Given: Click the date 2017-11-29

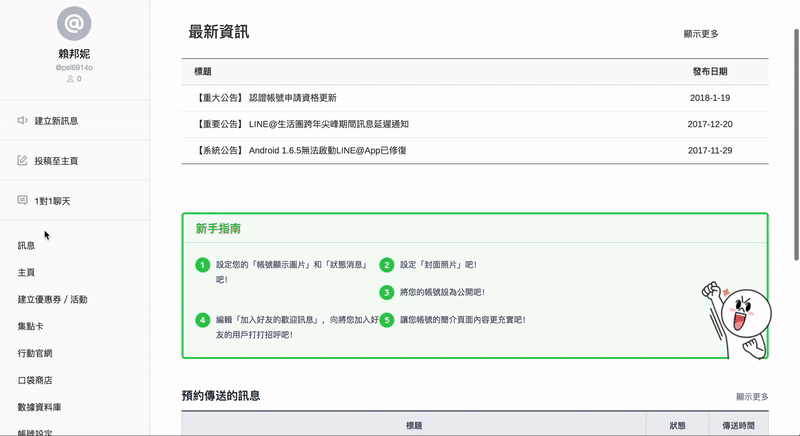Looking at the screenshot, I should 710,150.
